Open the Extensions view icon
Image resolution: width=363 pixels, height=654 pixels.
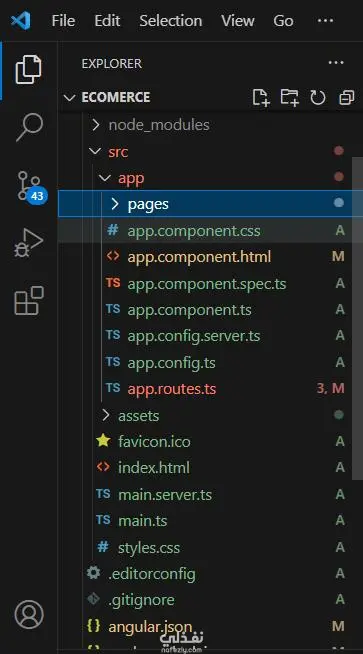29,300
